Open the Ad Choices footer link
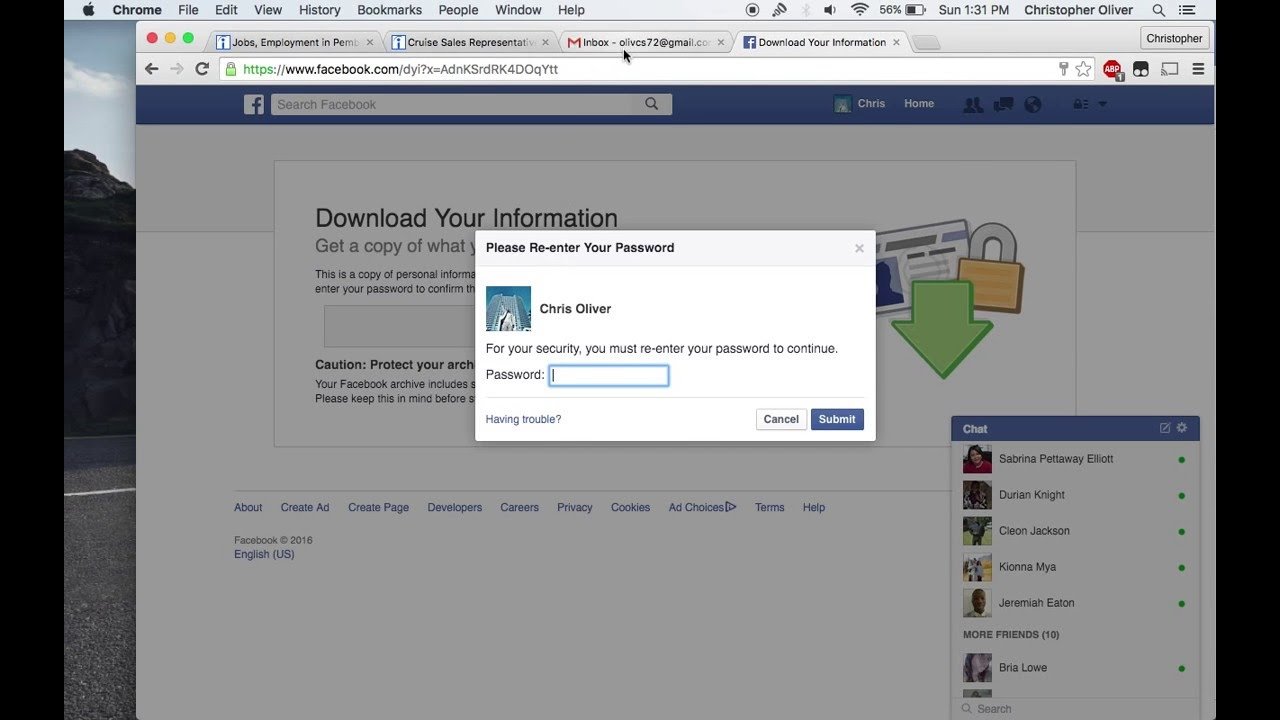Screen dimensions: 1280x720 coord(702,507)
